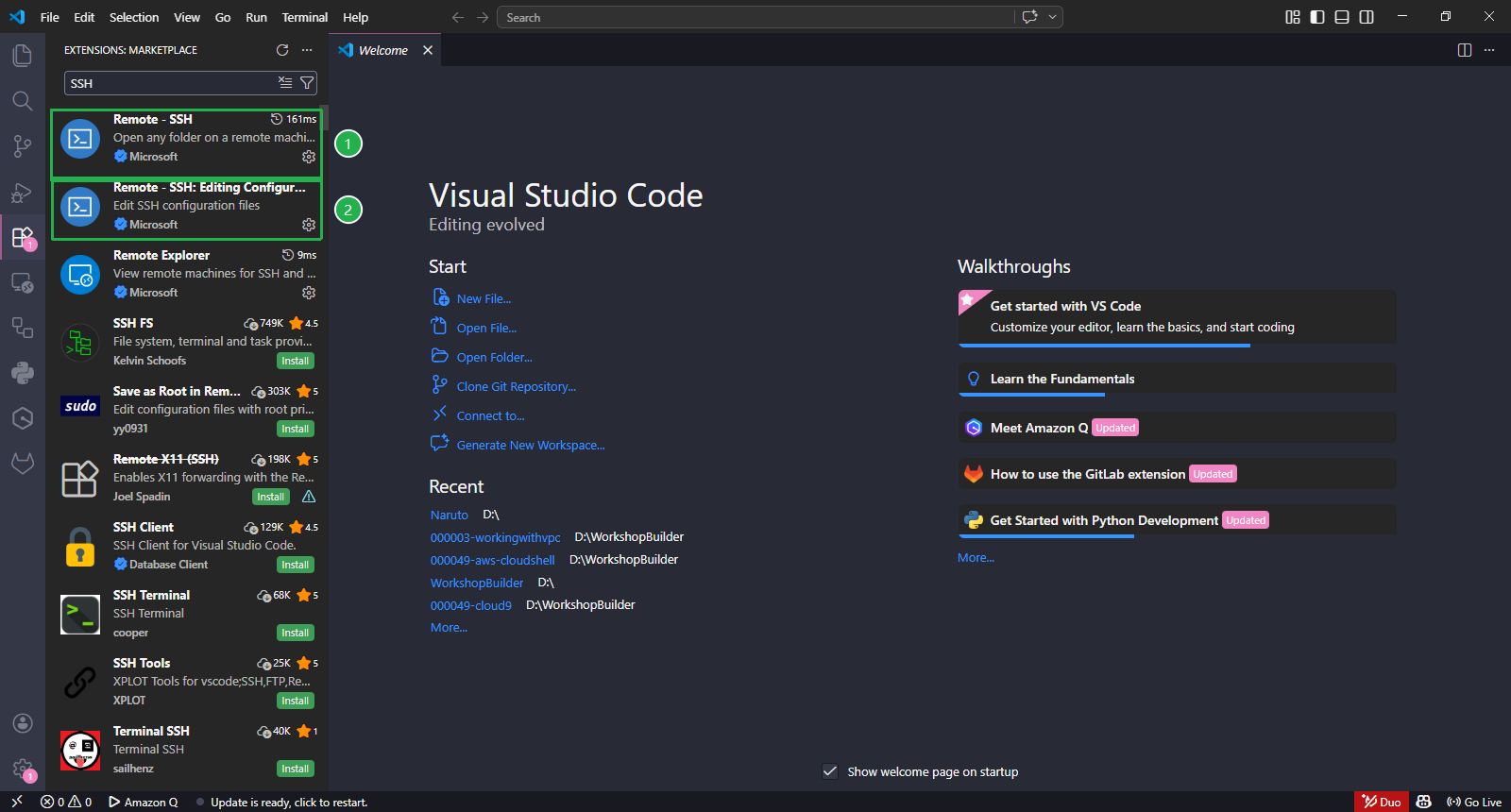The image size is (1511, 812).
Task: Select the Extensions view icon
Action: click(23, 237)
